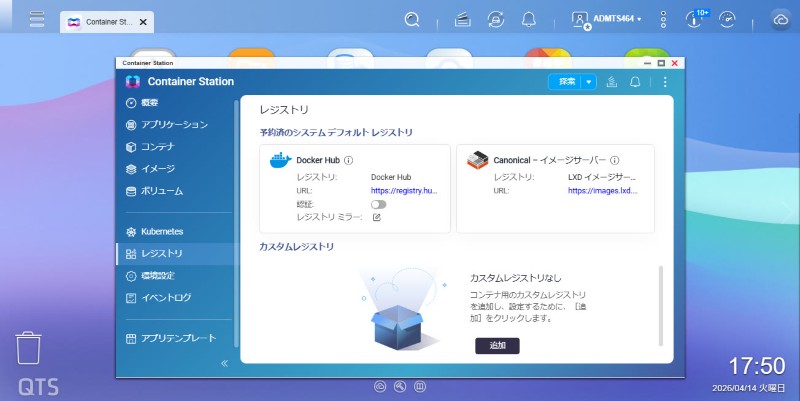800x401 pixels.
Task: Open the Docker Hub registry URL link
Action: click(x=404, y=190)
